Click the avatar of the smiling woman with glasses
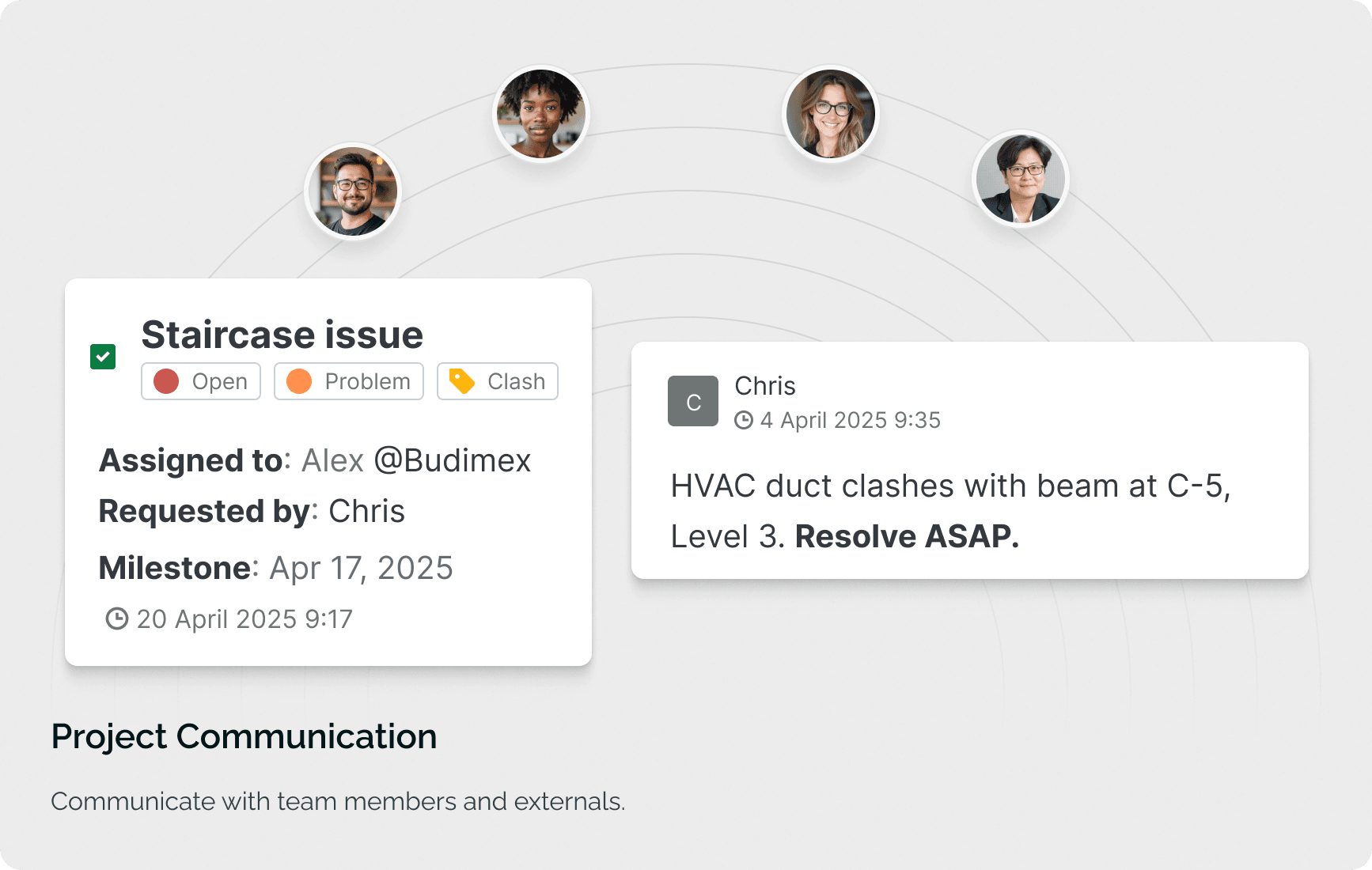This screenshot has width=1372, height=870. (x=831, y=114)
